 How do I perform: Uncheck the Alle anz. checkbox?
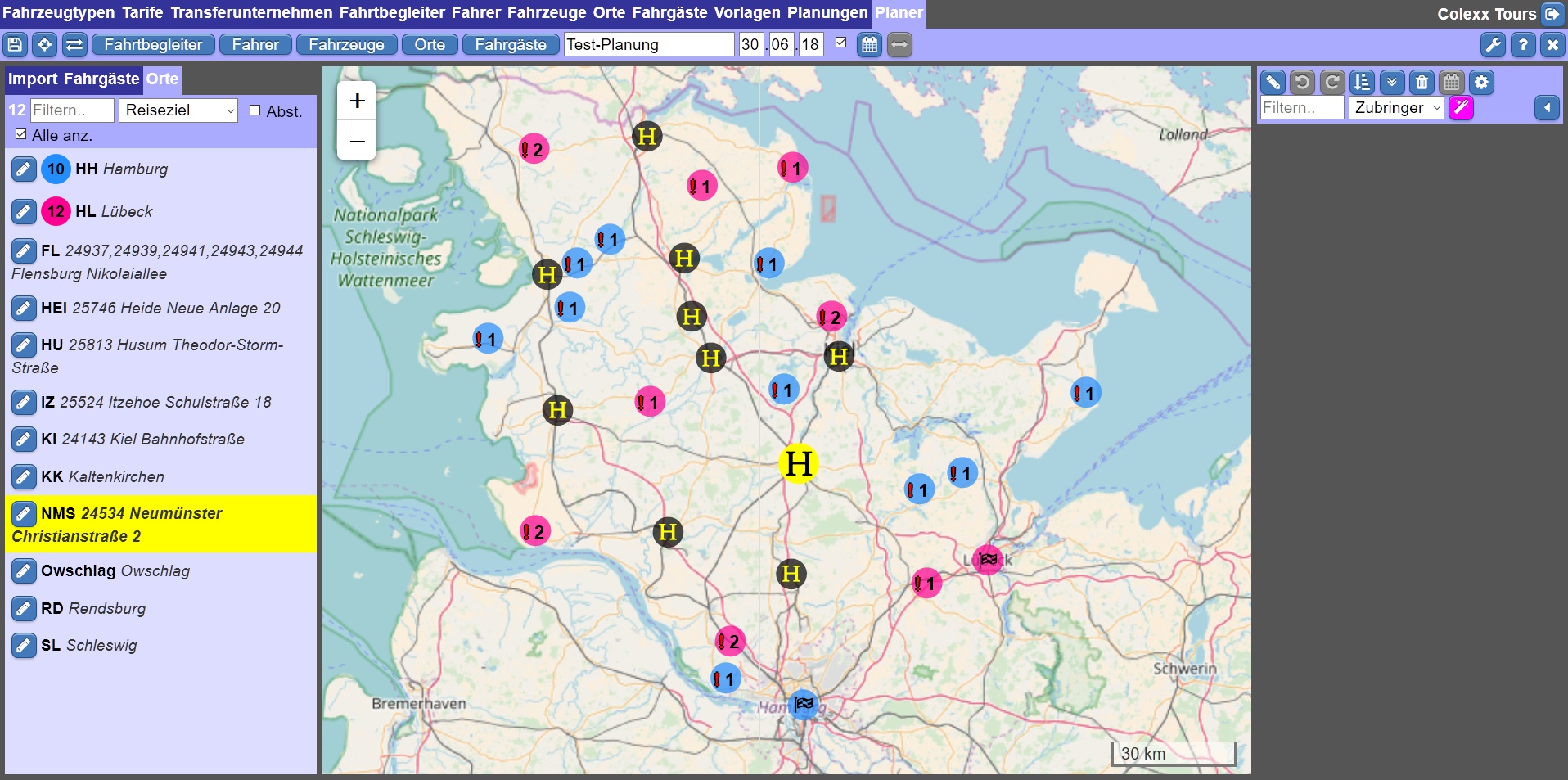(21, 134)
